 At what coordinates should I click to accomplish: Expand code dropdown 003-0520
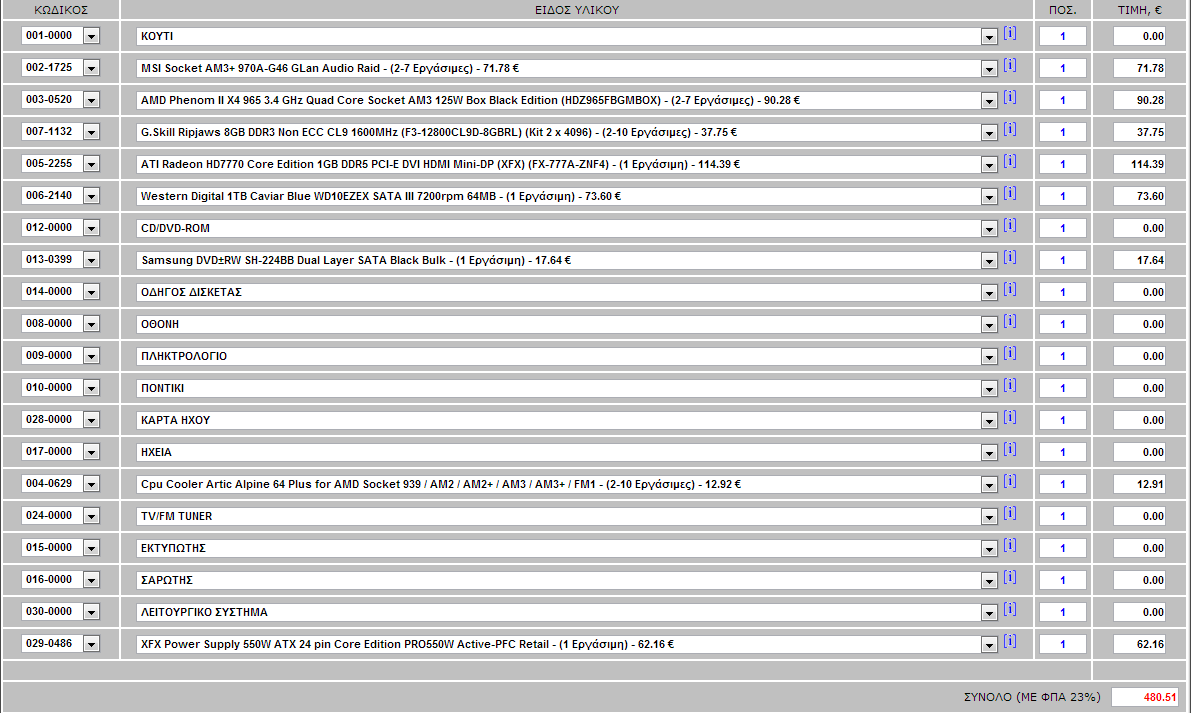(x=91, y=100)
